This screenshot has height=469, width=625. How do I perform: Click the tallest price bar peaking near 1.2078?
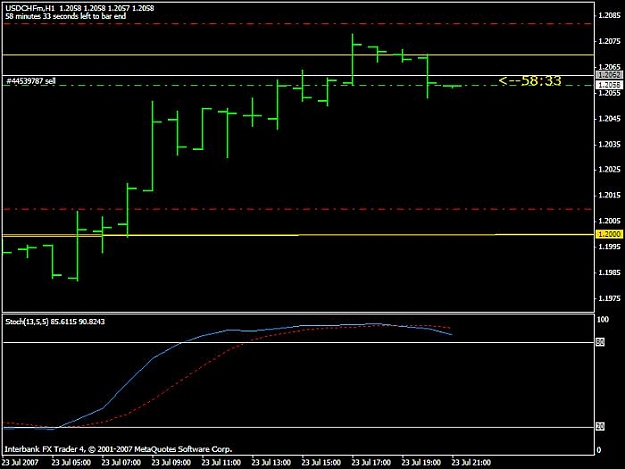352,60
